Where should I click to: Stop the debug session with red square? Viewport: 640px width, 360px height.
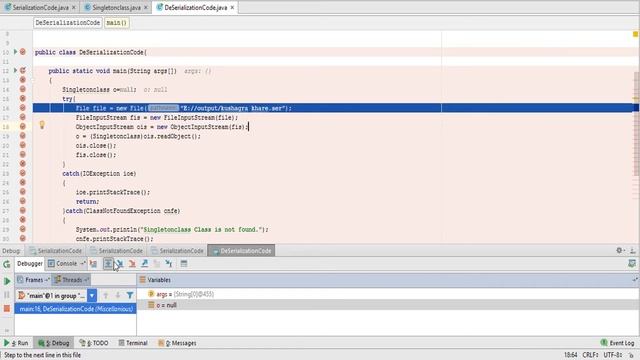click(x=7, y=309)
